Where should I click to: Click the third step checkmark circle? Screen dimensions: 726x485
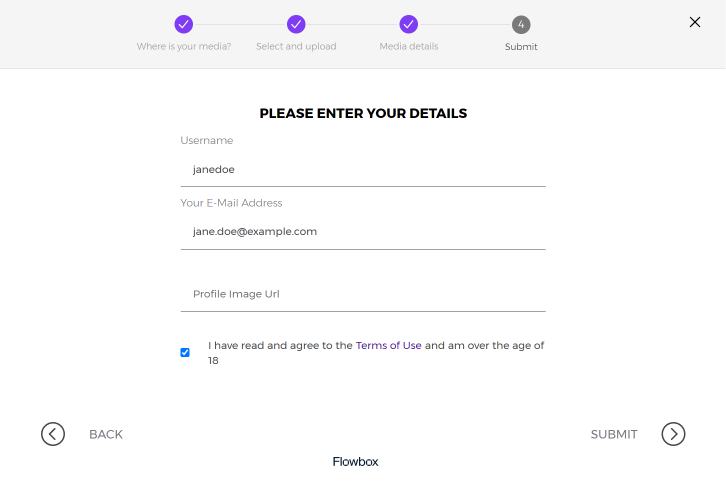[409, 24]
